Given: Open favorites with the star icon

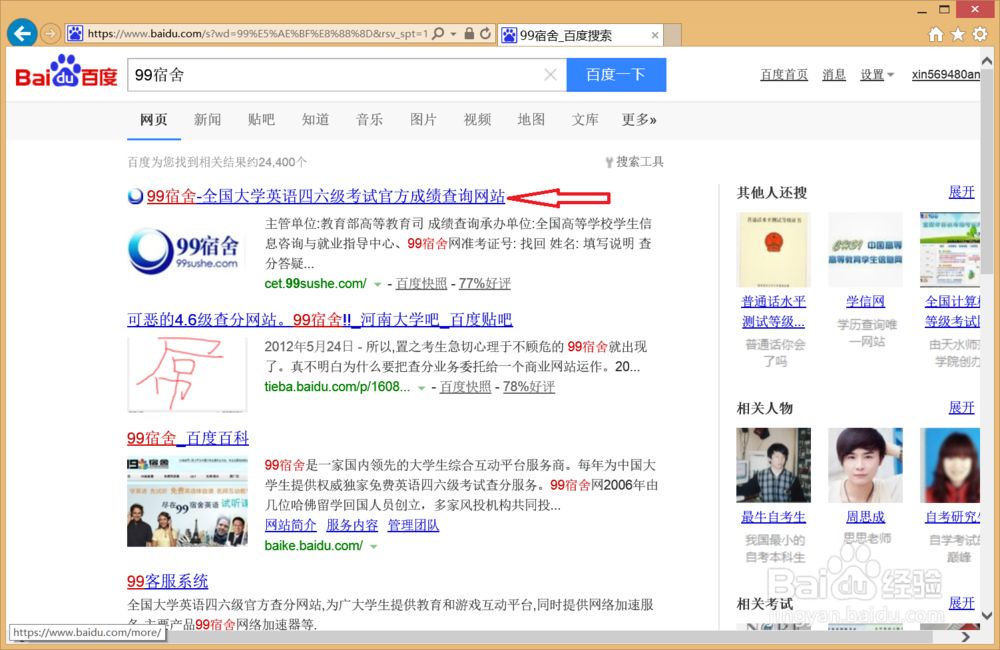Looking at the screenshot, I should click(958, 34).
